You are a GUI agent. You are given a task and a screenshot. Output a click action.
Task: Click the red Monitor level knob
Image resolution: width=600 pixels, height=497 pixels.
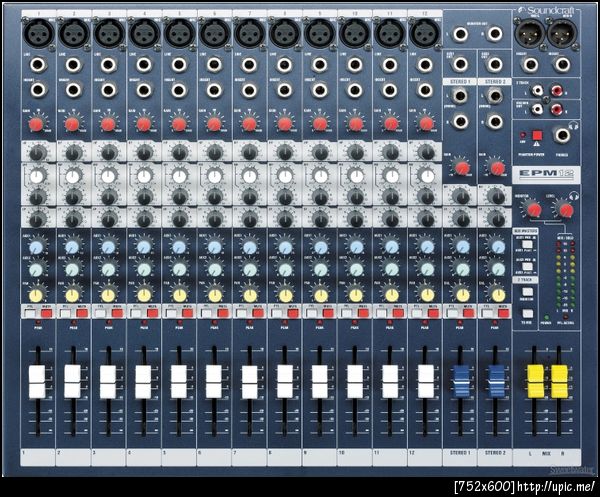pyautogui.click(x=534, y=210)
